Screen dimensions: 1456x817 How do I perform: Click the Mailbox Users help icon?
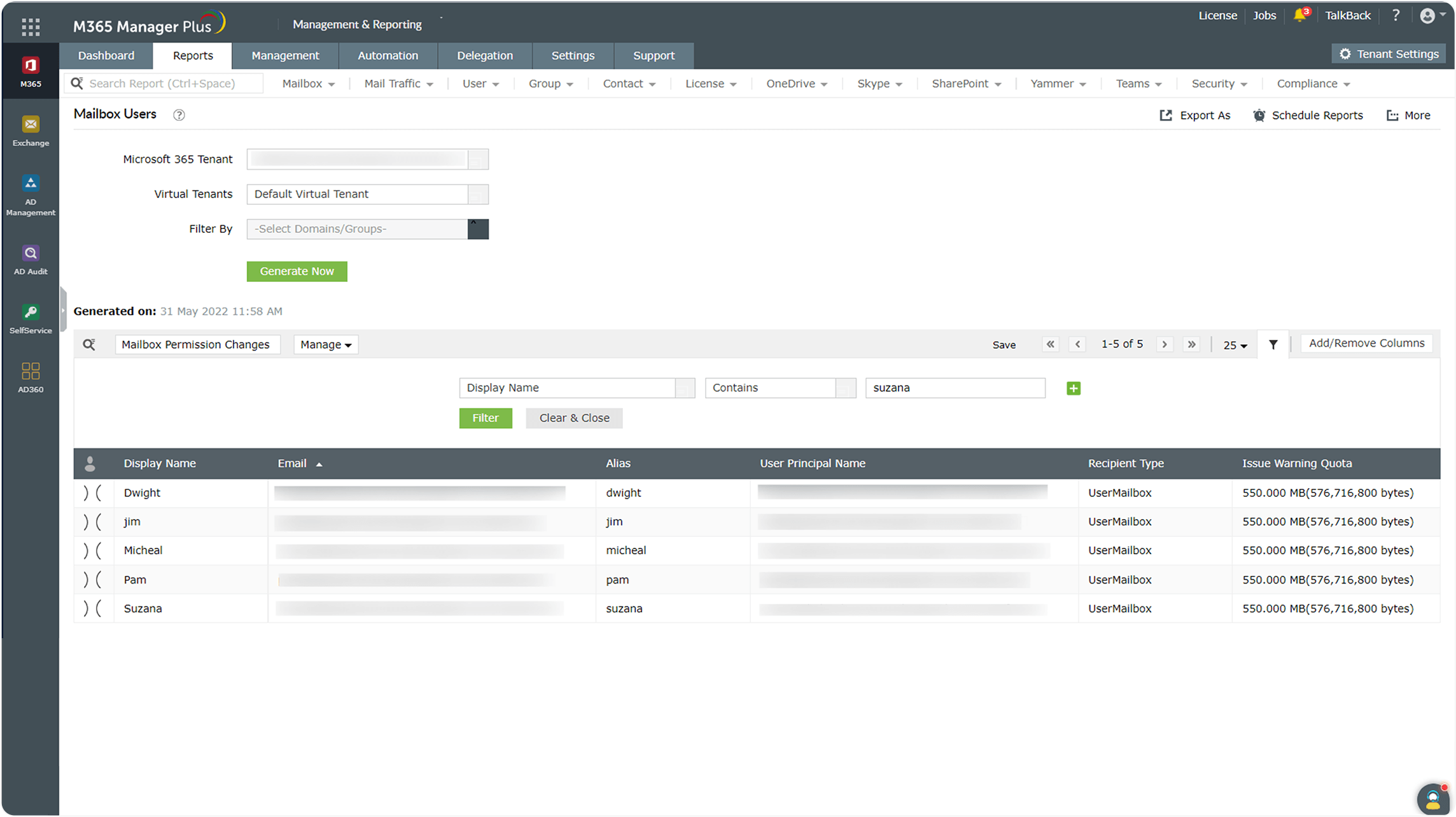click(179, 115)
